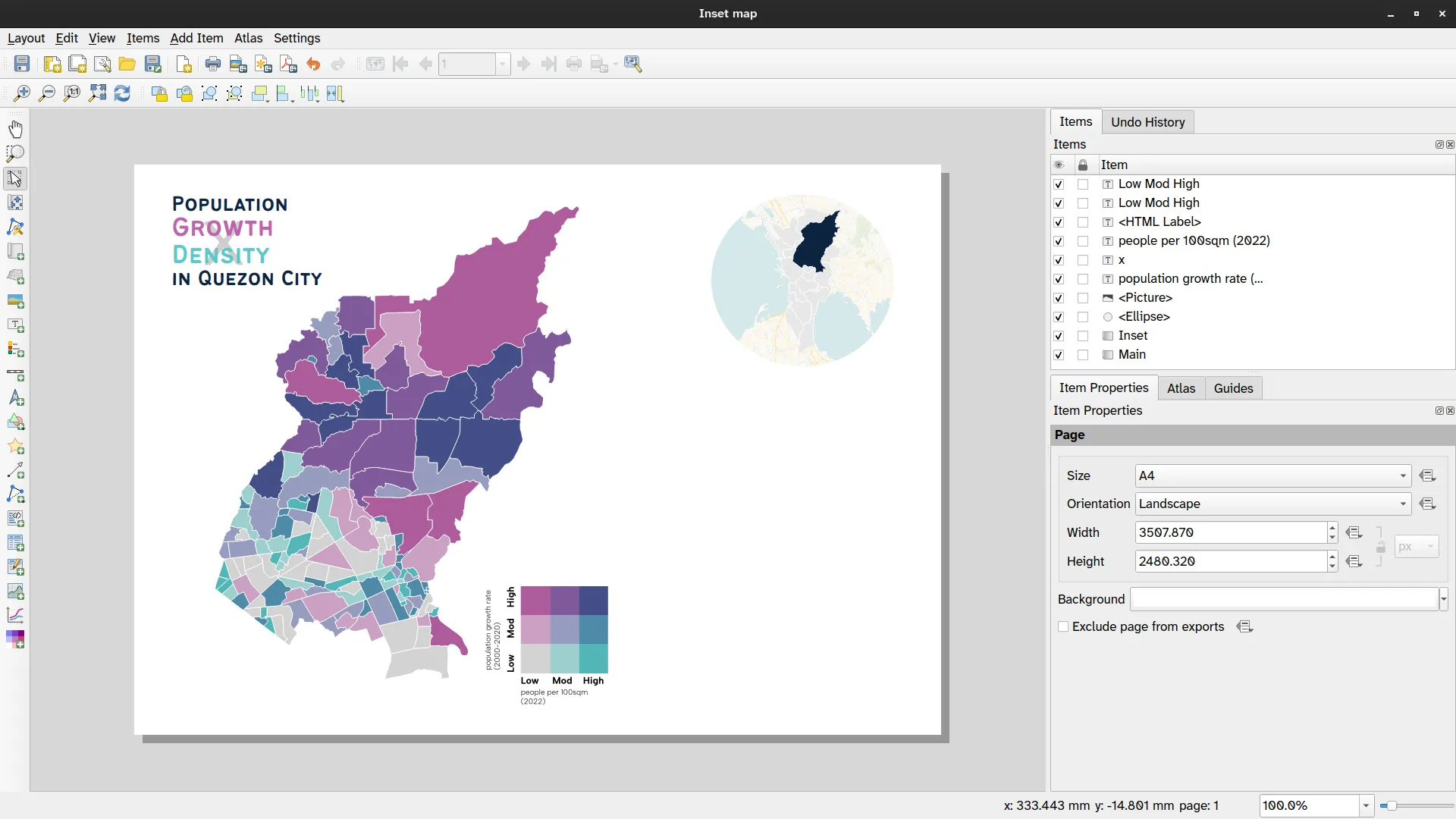The width and height of the screenshot is (1456, 819).
Task: Hide the Inset item visibility checkbox
Action: pos(1059,336)
